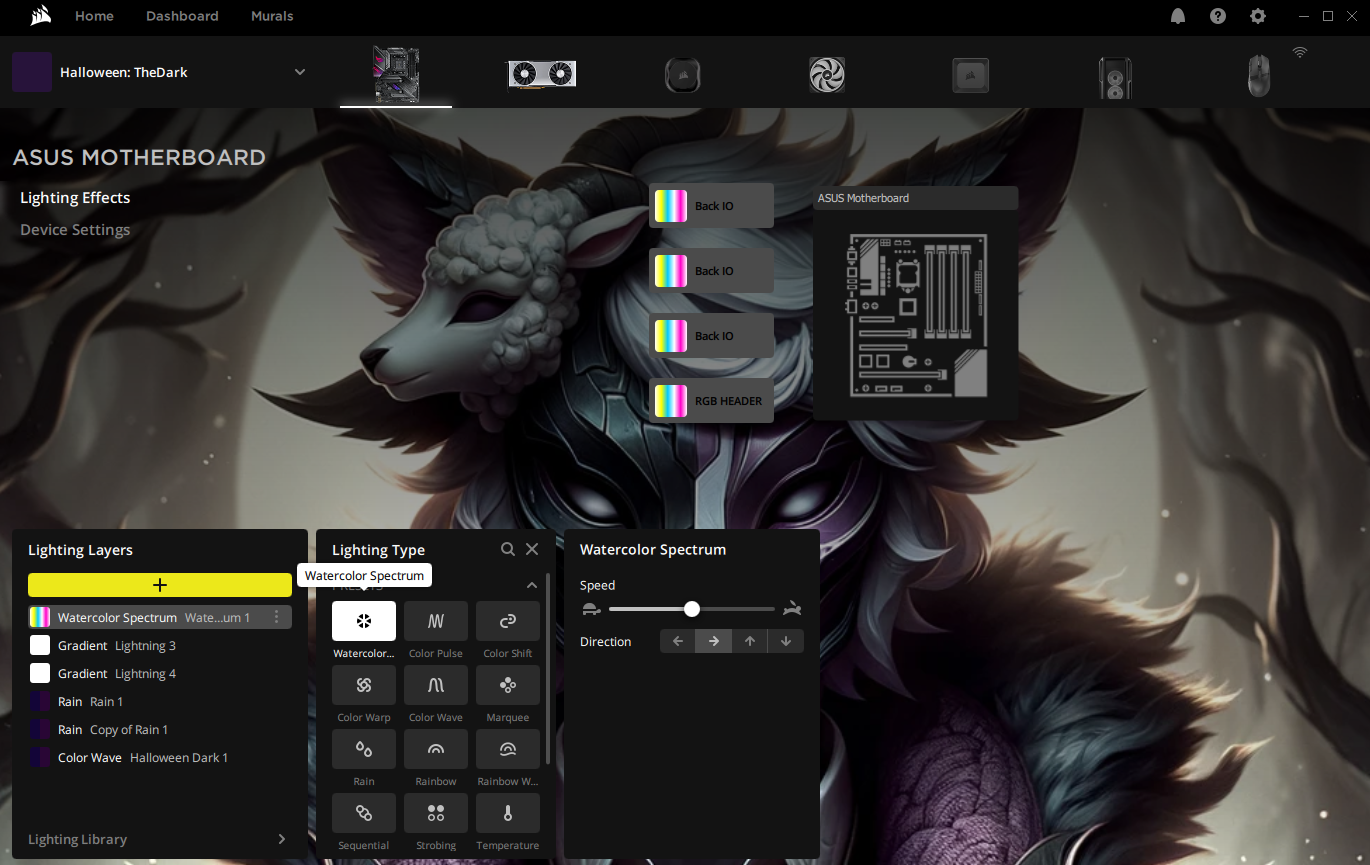1370x865 pixels.
Task: Expand the Lighting Library arrow
Action: 282,839
